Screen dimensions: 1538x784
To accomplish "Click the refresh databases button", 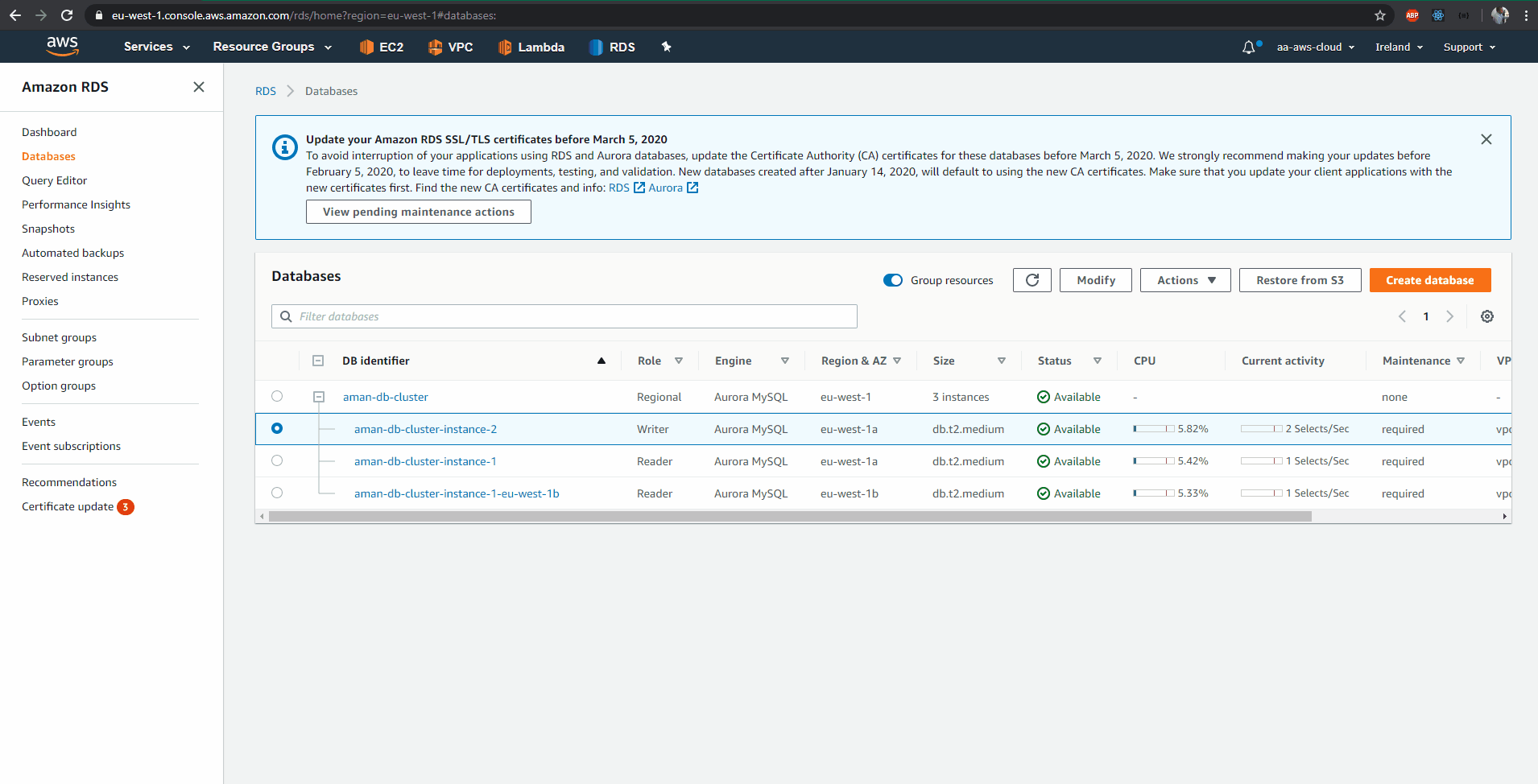I will [x=1032, y=280].
